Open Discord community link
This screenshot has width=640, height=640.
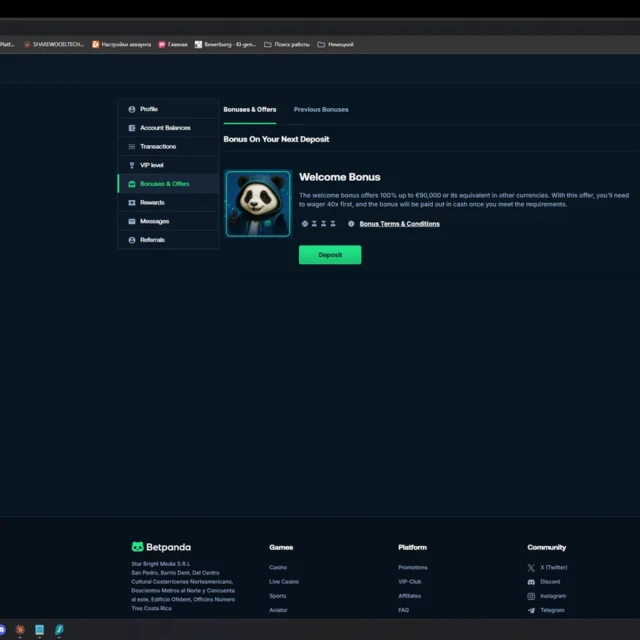tap(544, 582)
